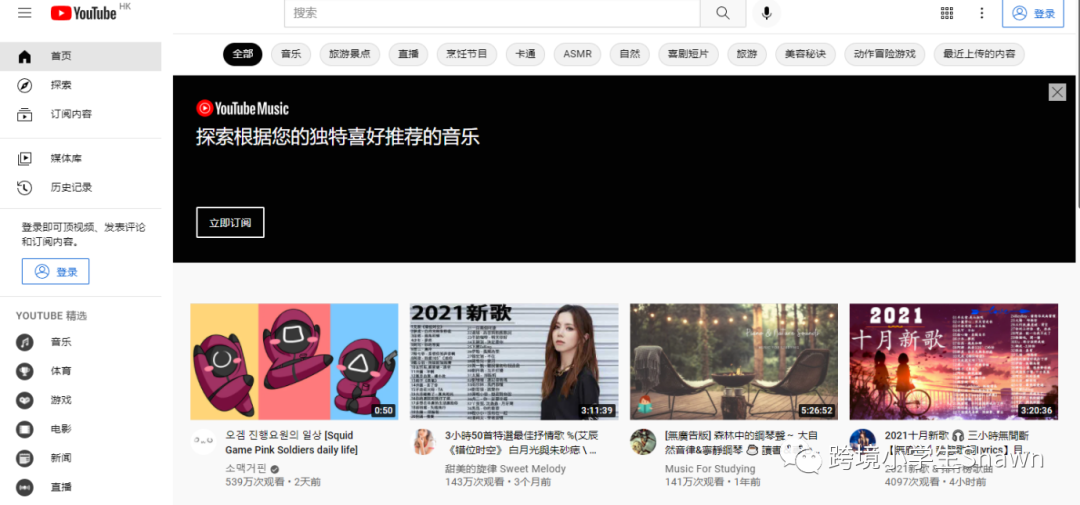Select the 卡通 filter chip
Viewport: 1080px width, 505px height.
click(526, 54)
